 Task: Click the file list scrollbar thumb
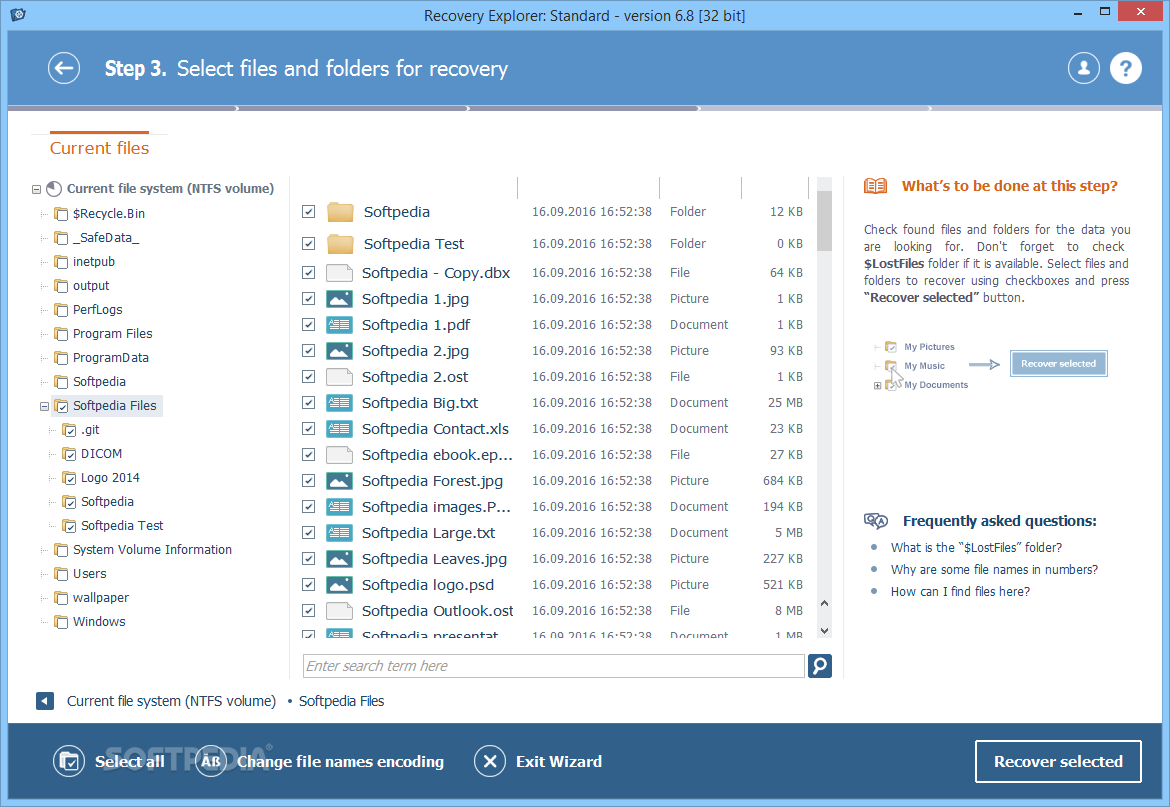pyautogui.click(x=824, y=221)
